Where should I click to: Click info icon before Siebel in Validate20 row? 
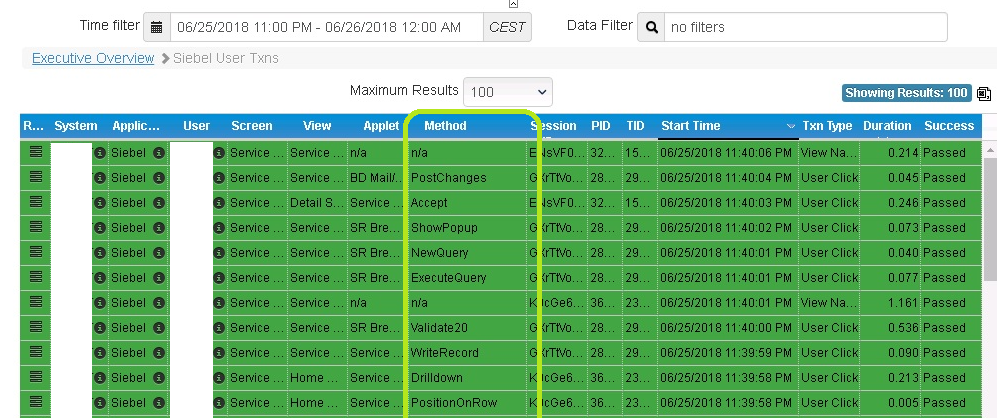(99, 328)
